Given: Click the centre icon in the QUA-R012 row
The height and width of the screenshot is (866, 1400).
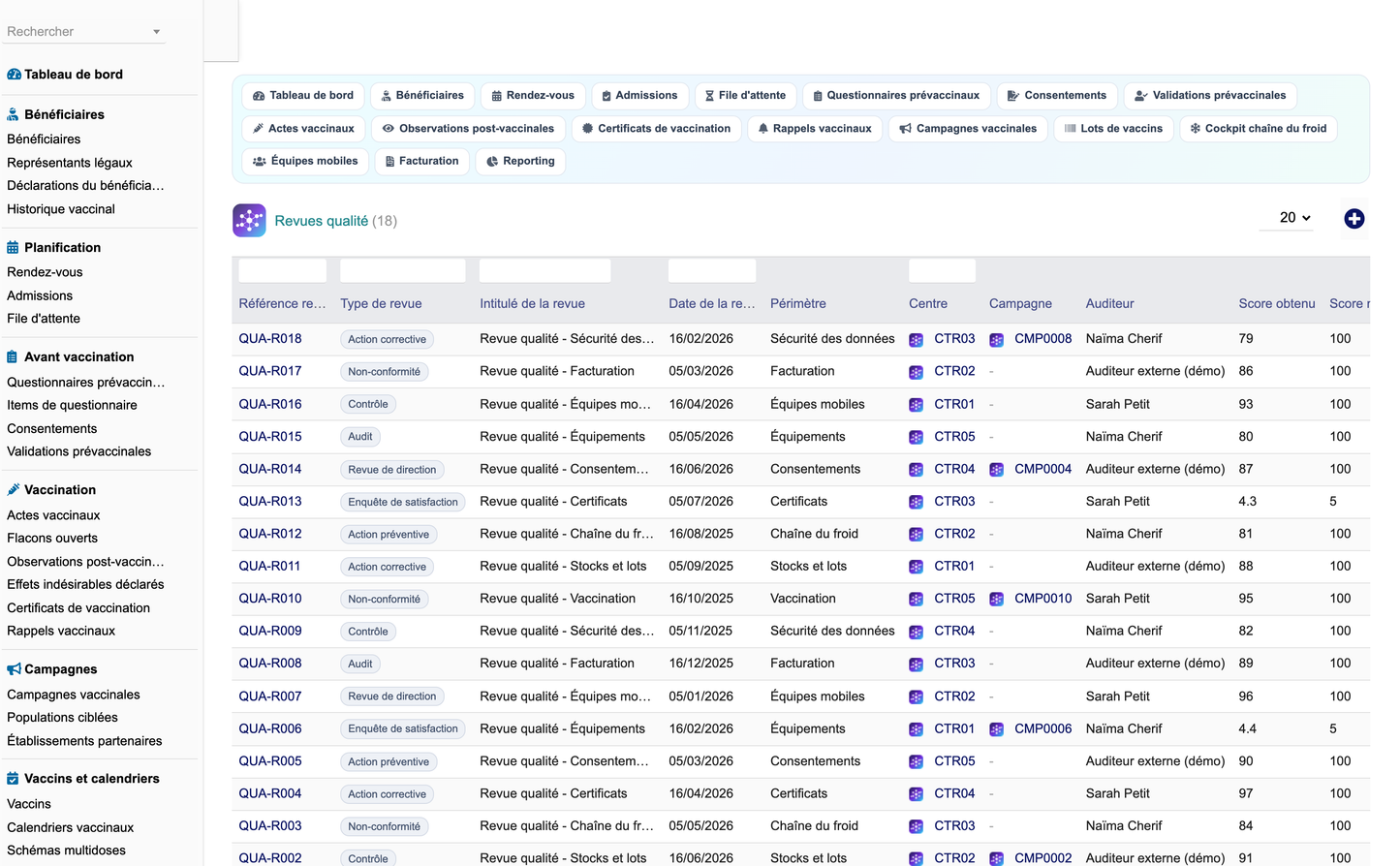Looking at the screenshot, I should click(x=916, y=535).
